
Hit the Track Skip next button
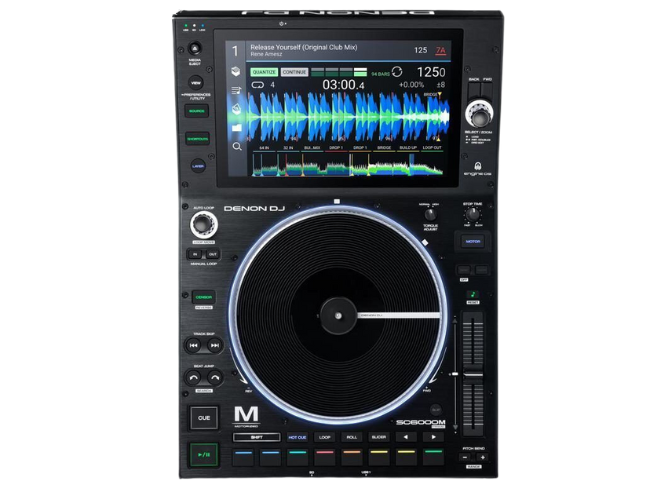click(x=214, y=345)
